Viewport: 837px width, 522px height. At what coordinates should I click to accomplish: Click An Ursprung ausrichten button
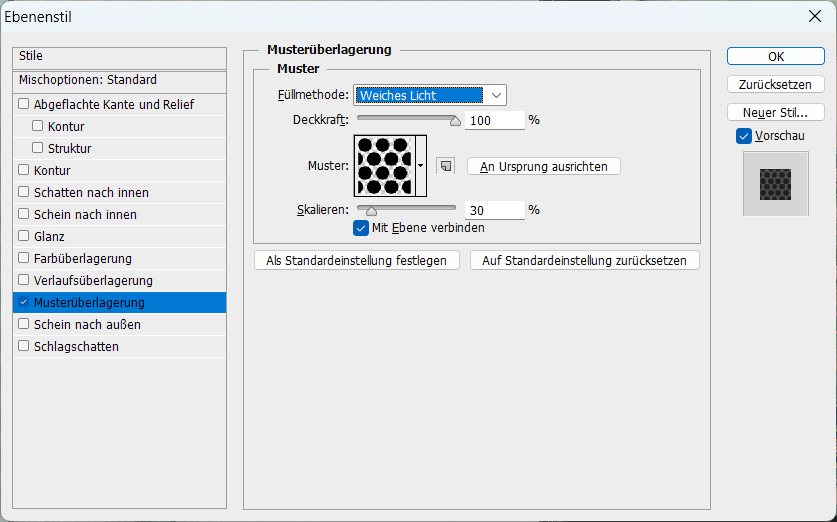coord(543,167)
